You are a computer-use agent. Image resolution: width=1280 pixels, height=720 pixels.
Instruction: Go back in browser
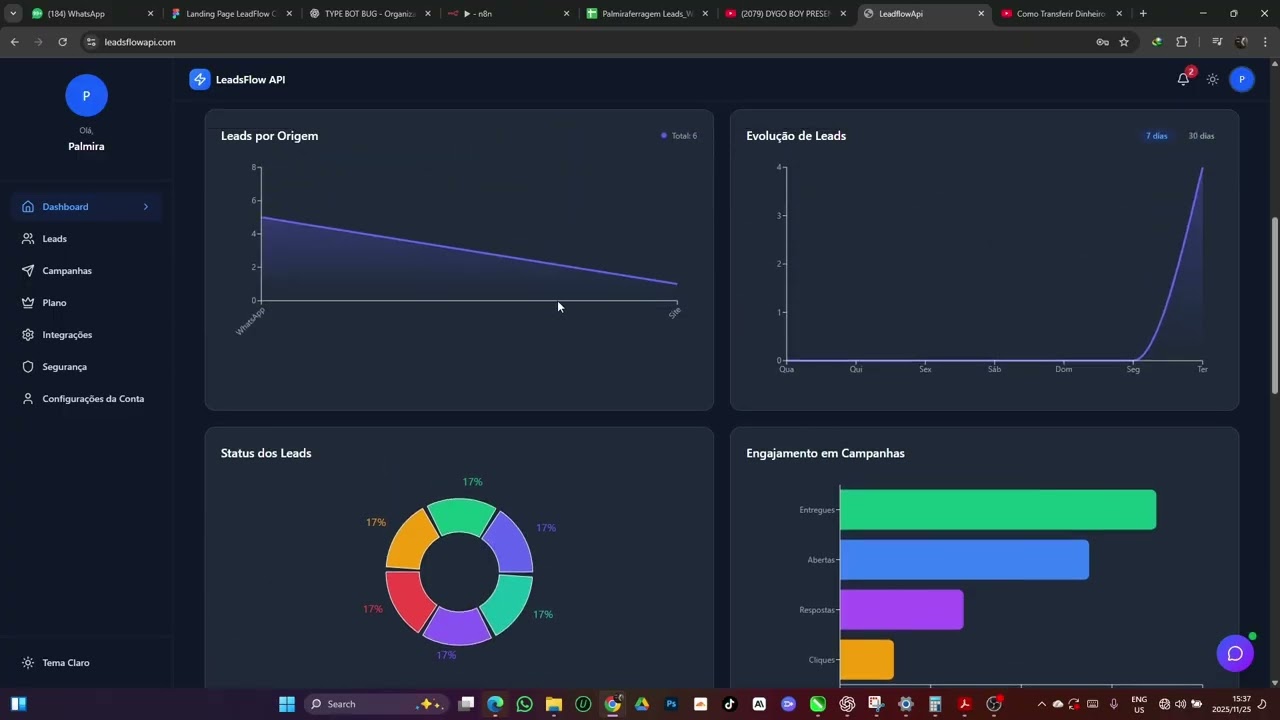coord(14,42)
